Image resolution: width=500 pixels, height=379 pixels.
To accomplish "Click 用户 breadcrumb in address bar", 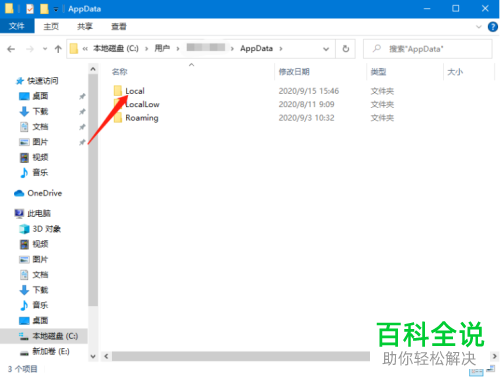I will coord(162,49).
